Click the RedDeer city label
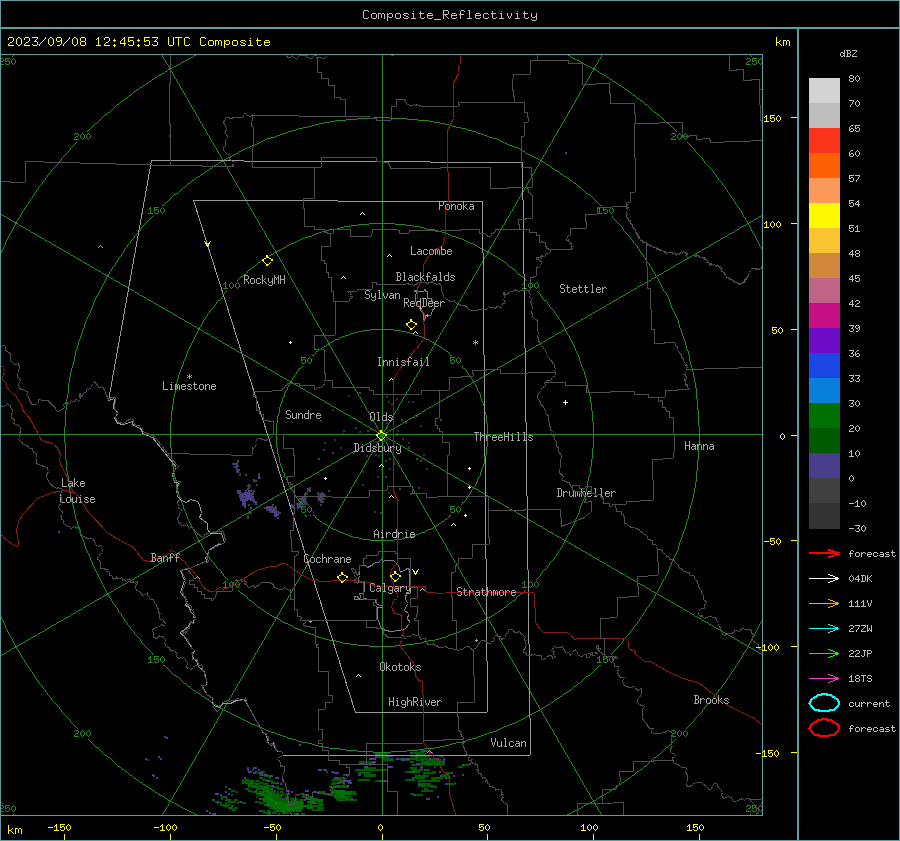Viewport: 900px width, 841px height. [424, 303]
